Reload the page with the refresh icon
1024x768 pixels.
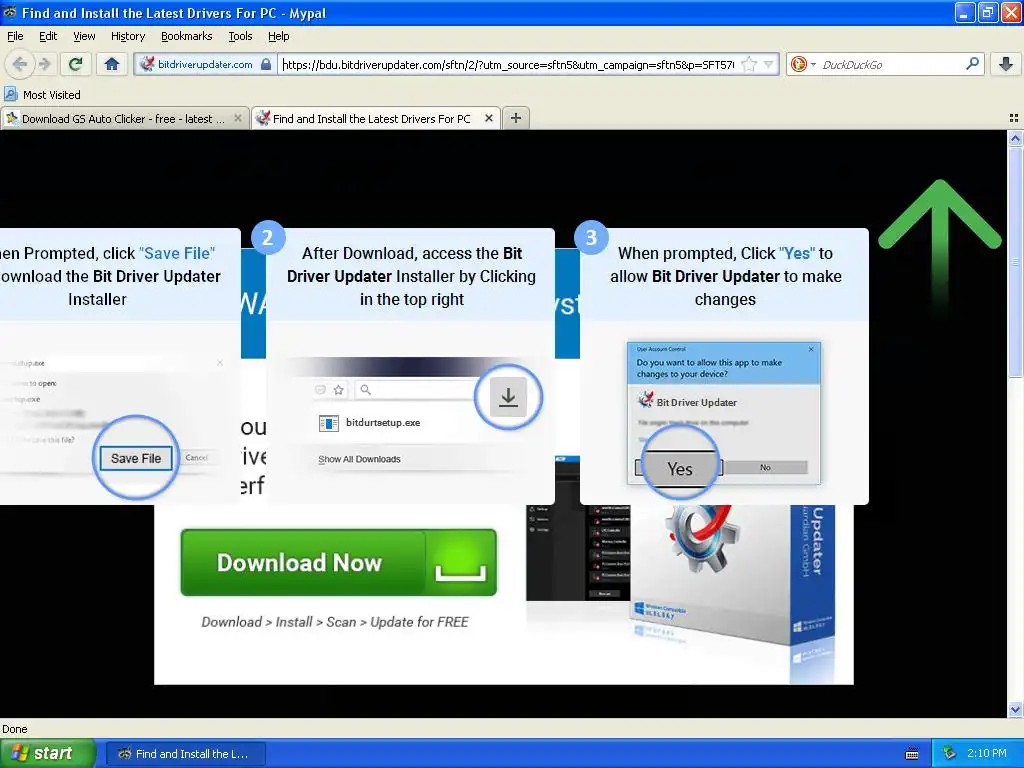click(76, 64)
